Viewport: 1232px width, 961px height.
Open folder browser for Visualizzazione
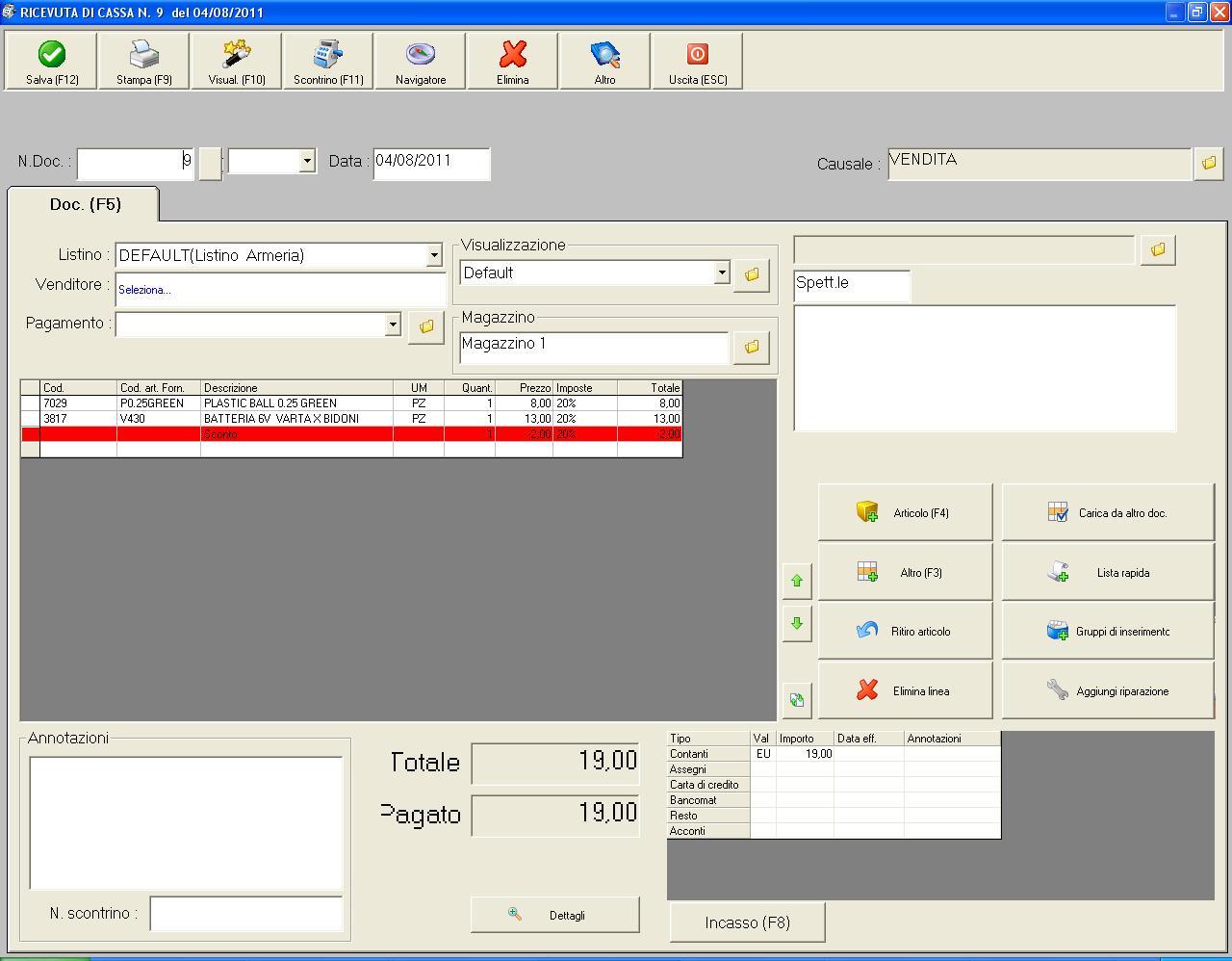tap(752, 274)
